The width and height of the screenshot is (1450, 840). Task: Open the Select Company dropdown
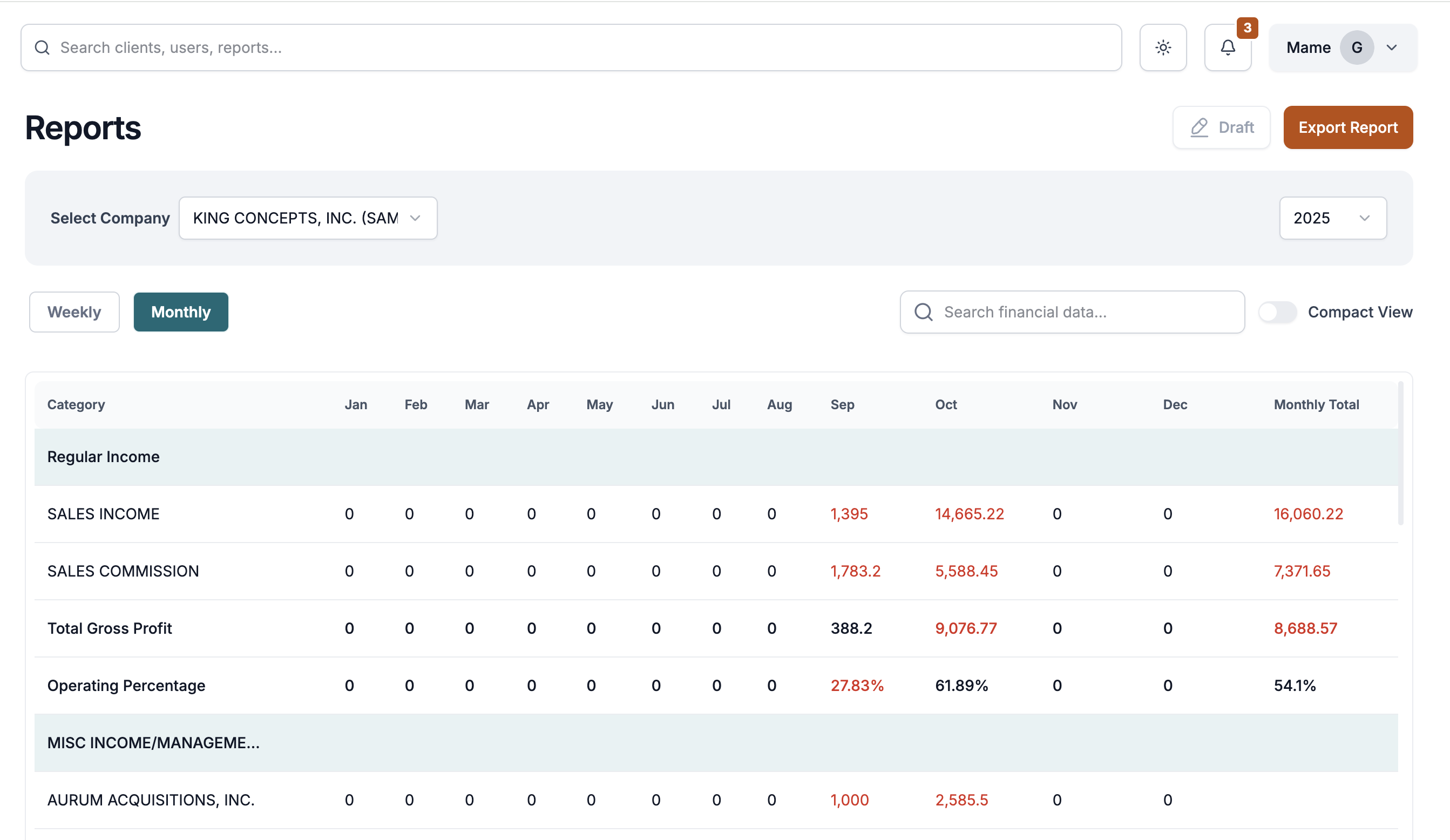(x=308, y=218)
